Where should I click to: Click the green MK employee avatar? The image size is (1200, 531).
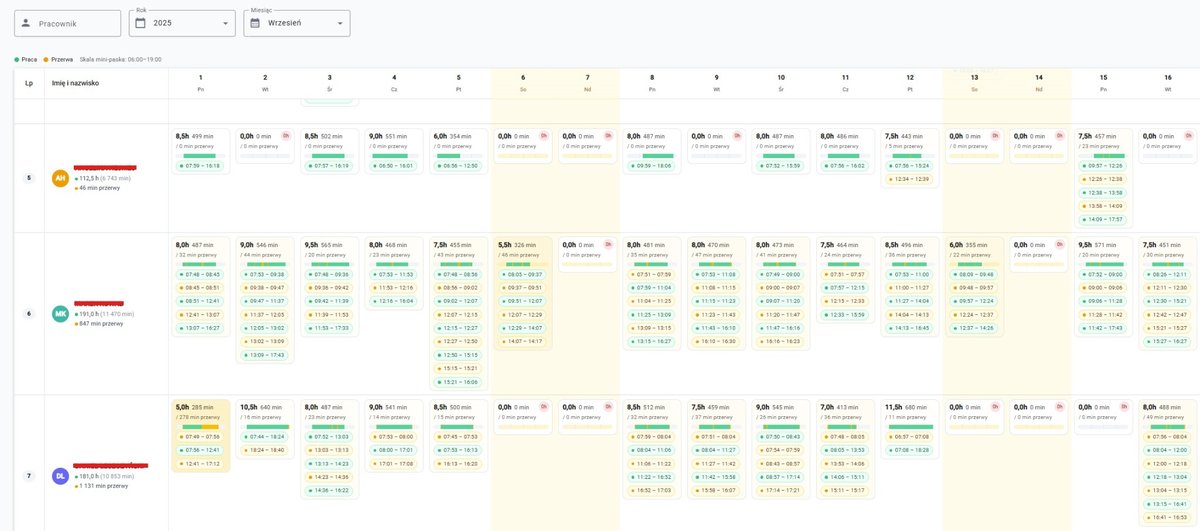[x=60, y=314]
